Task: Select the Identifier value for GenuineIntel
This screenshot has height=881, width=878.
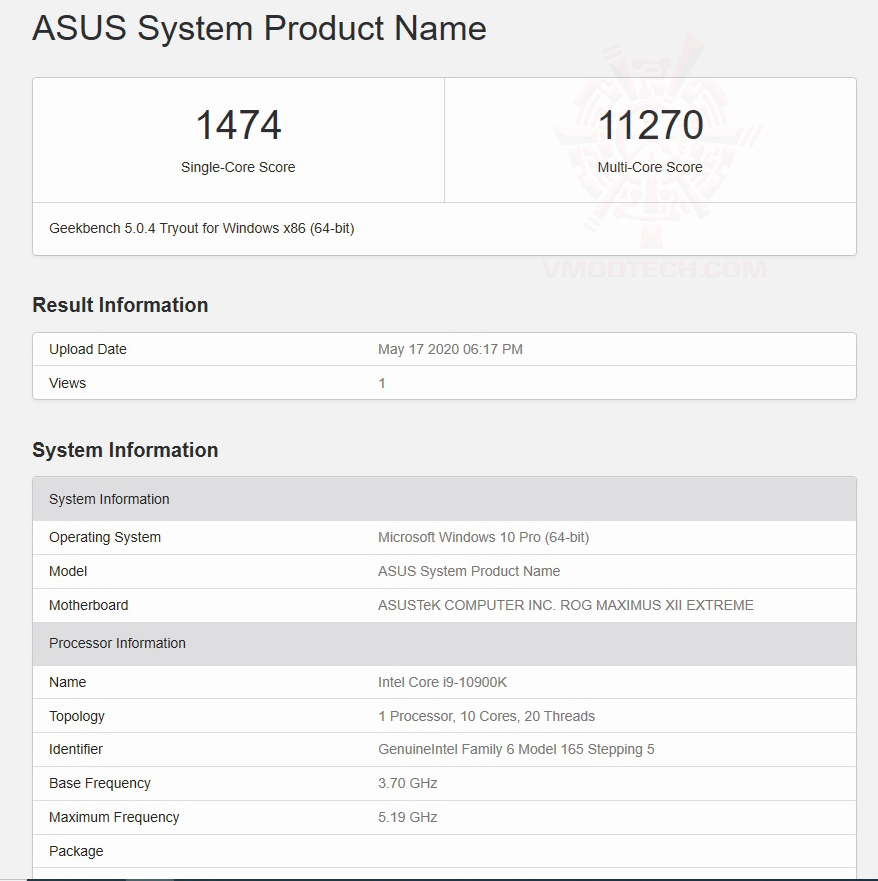Action: [x=516, y=749]
